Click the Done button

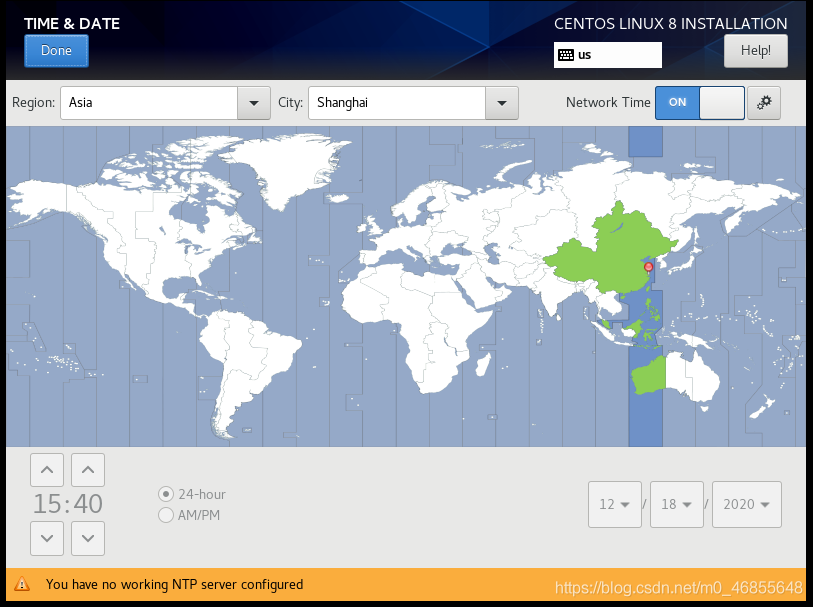click(57, 51)
